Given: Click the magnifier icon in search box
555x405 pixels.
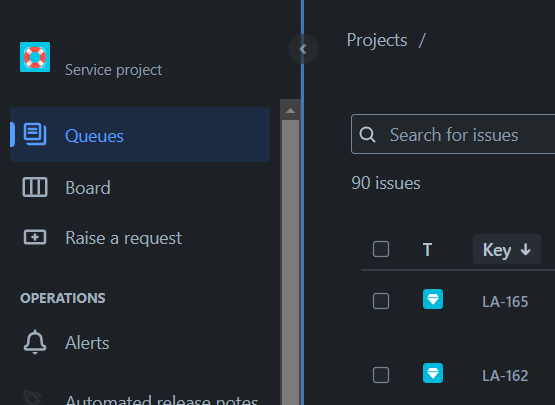Looking at the screenshot, I should 367,135.
